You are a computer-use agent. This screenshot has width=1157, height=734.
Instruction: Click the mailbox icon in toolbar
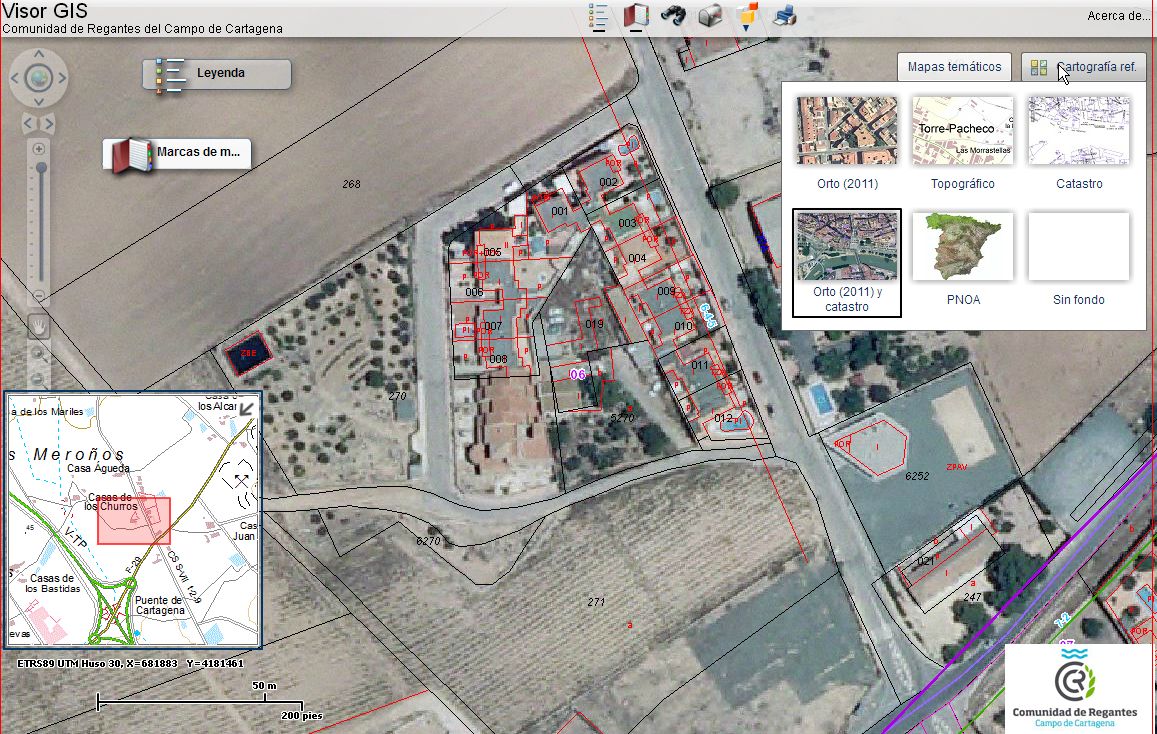pyautogui.click(x=710, y=16)
